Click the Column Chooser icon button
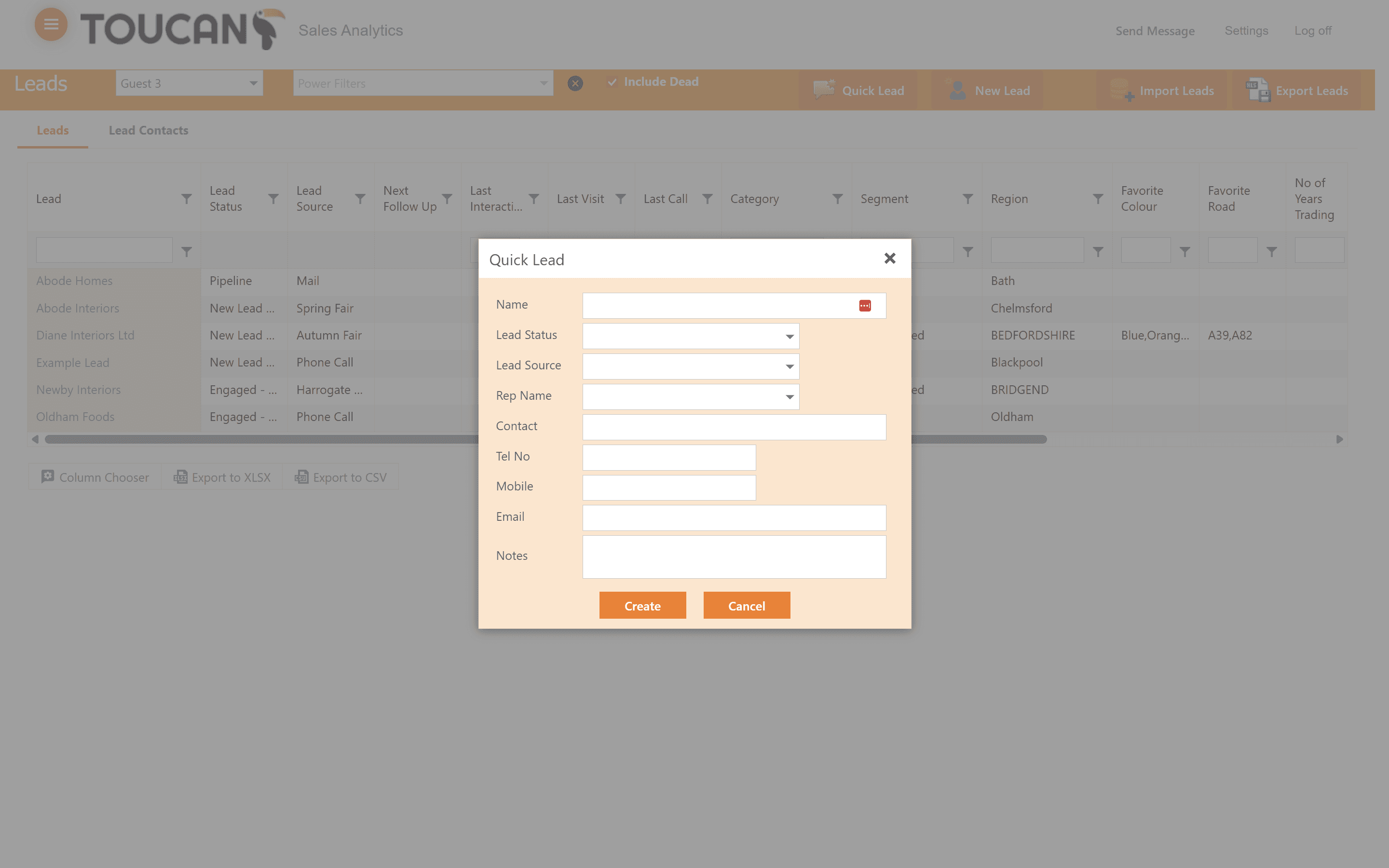The width and height of the screenshot is (1389, 868). tap(95, 477)
